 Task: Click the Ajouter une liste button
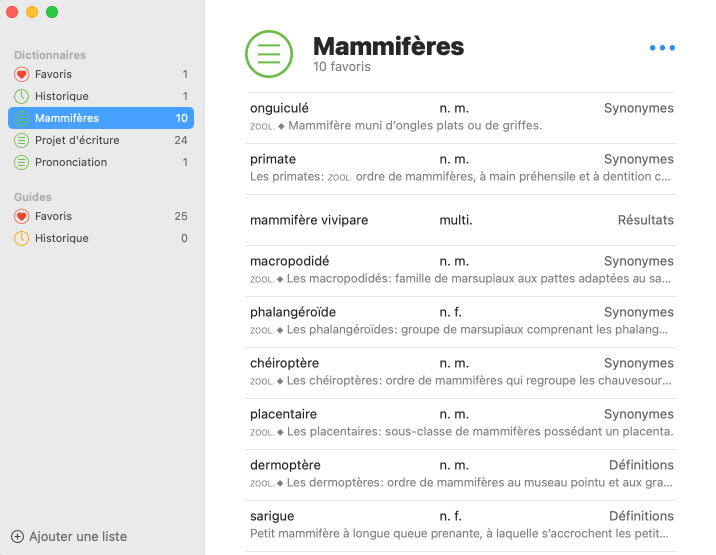pyautogui.click(x=77, y=536)
